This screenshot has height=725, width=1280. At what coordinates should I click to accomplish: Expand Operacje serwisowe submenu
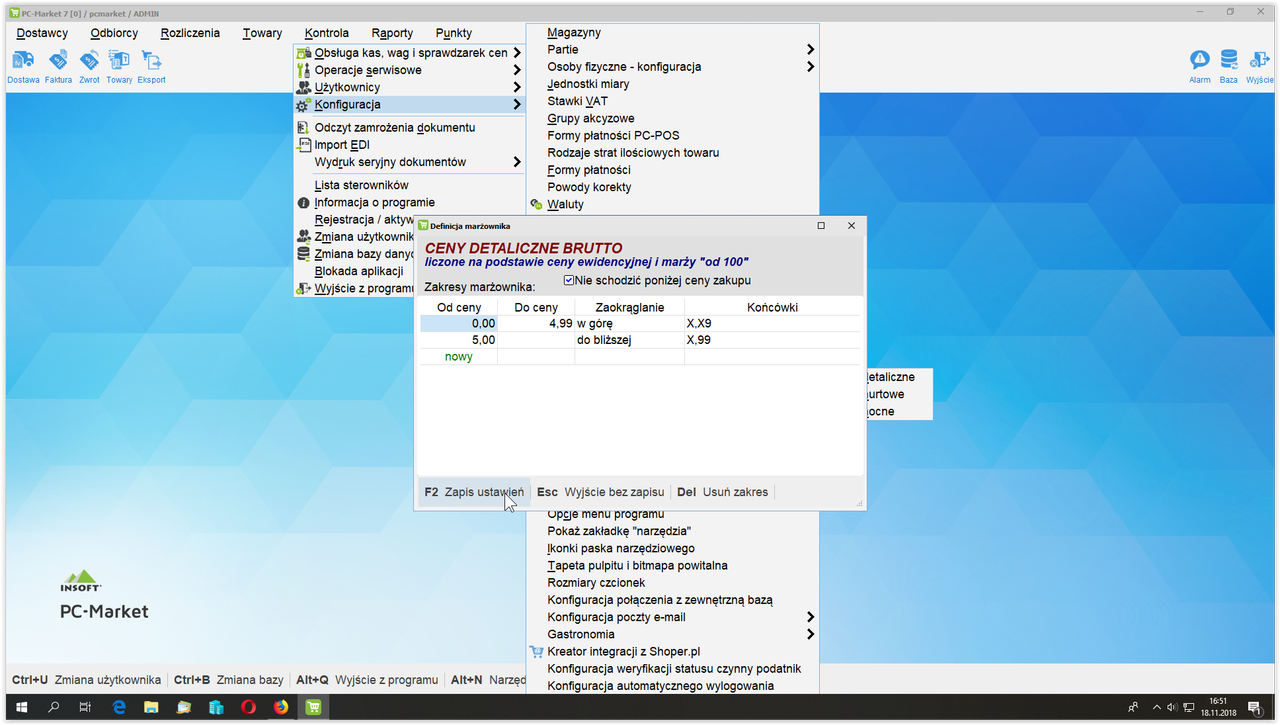point(409,70)
